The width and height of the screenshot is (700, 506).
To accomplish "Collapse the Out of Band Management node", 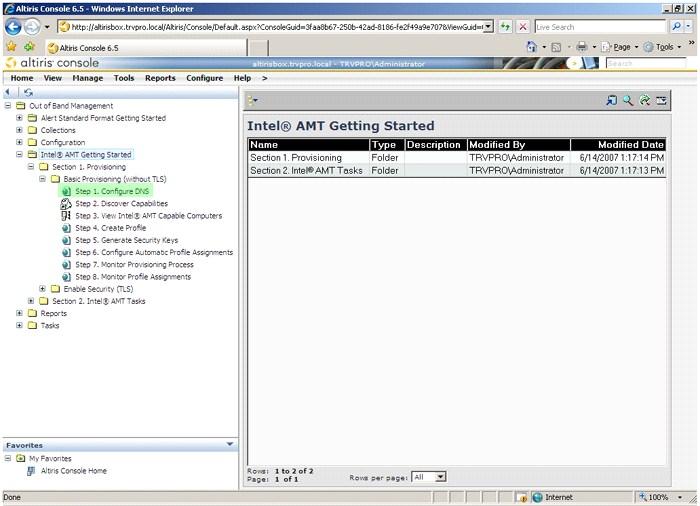I will tap(8, 106).
